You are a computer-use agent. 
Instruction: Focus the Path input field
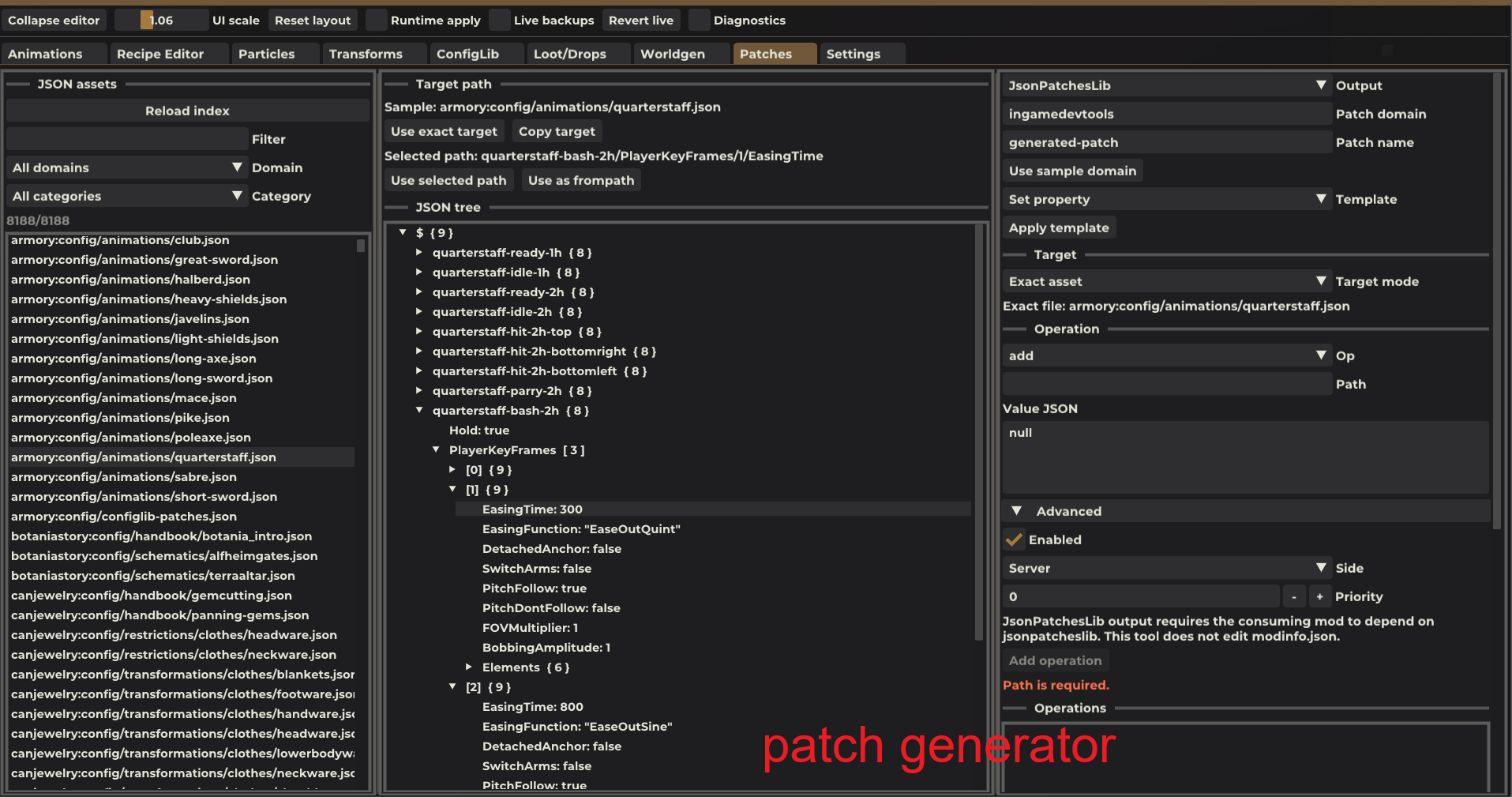point(1167,384)
